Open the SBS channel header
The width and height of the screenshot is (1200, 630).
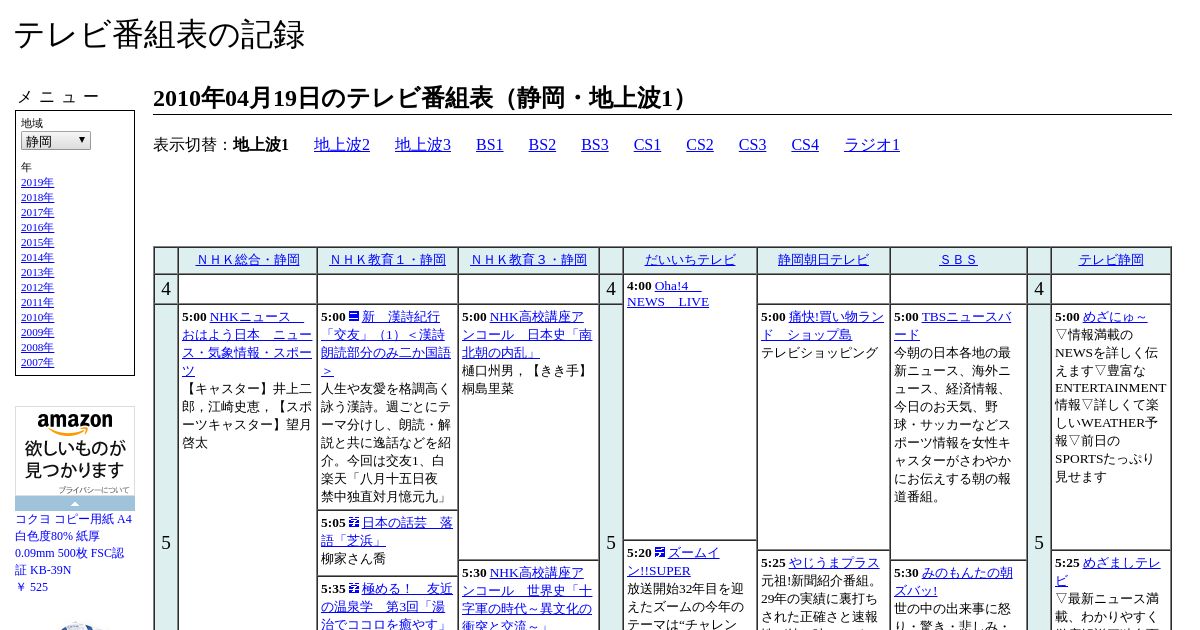pyautogui.click(x=958, y=260)
